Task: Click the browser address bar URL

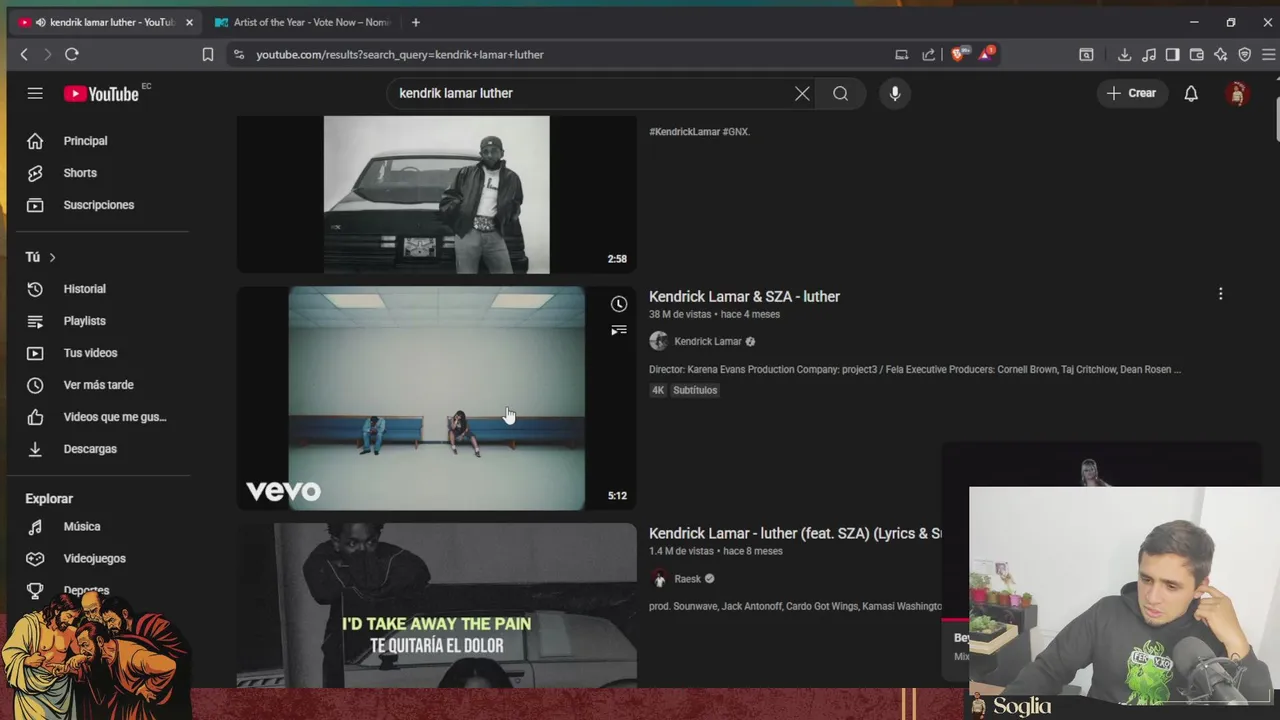Action: point(400,54)
